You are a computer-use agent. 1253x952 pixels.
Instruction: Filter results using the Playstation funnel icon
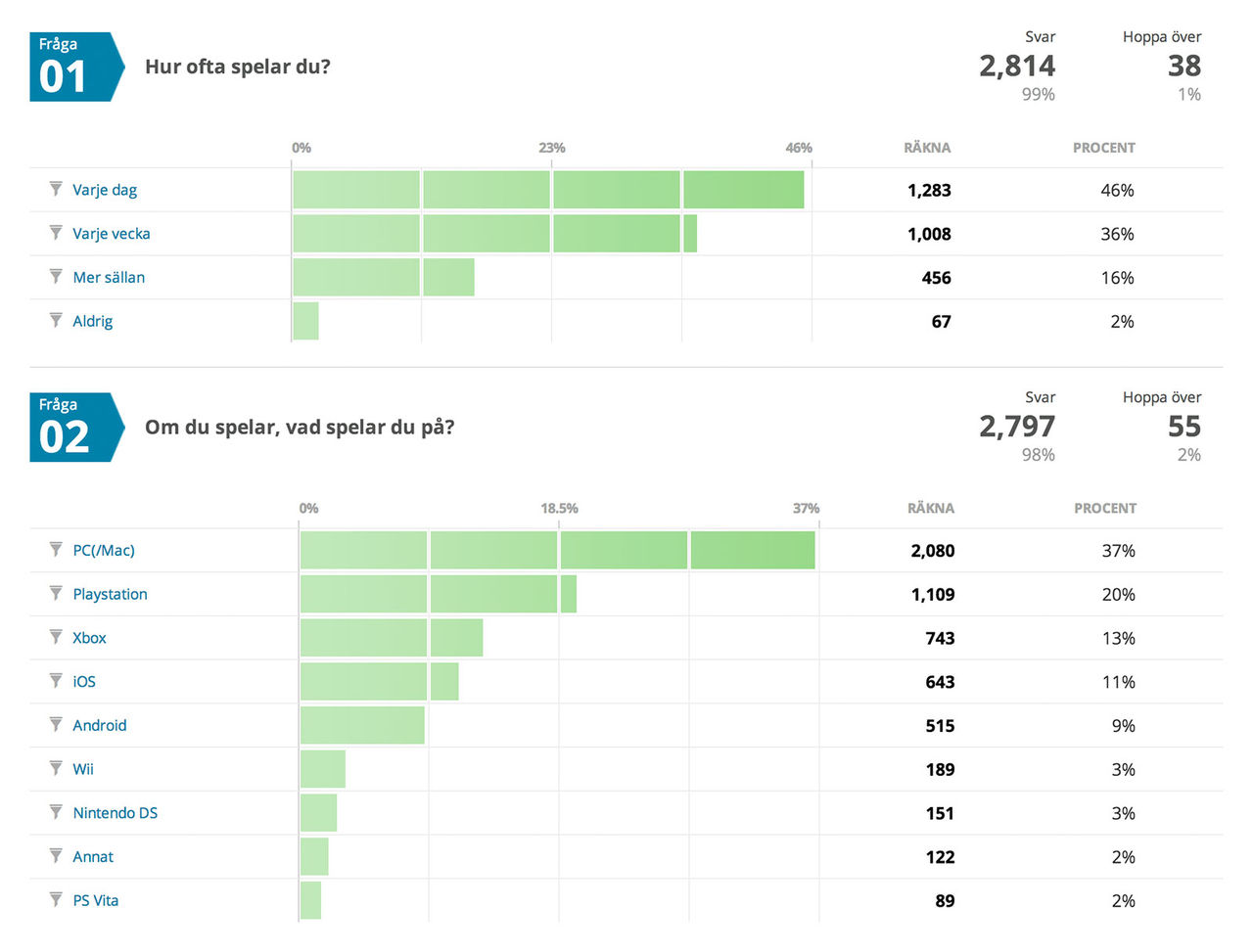(56, 593)
